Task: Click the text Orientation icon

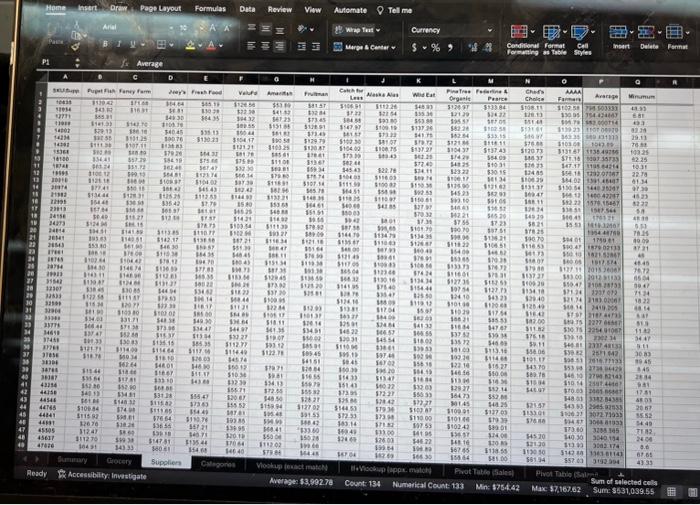Action: coord(302,29)
